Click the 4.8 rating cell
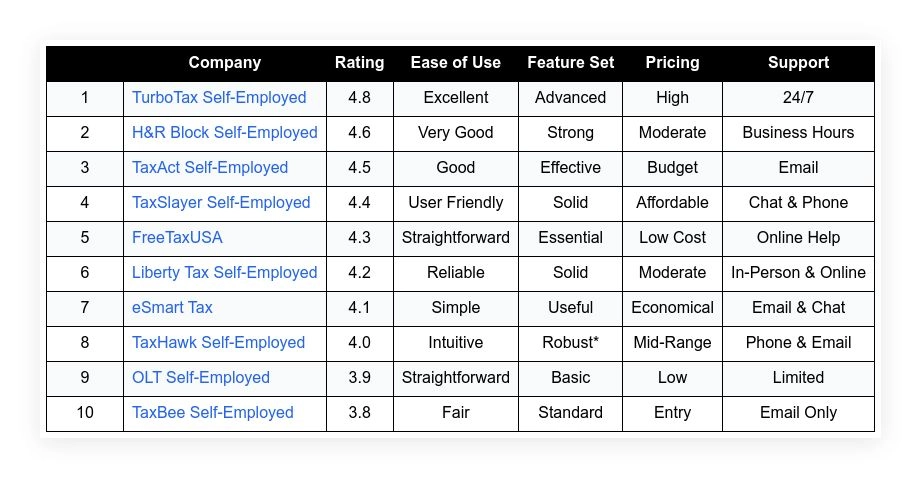The image size is (921, 478). tap(359, 98)
